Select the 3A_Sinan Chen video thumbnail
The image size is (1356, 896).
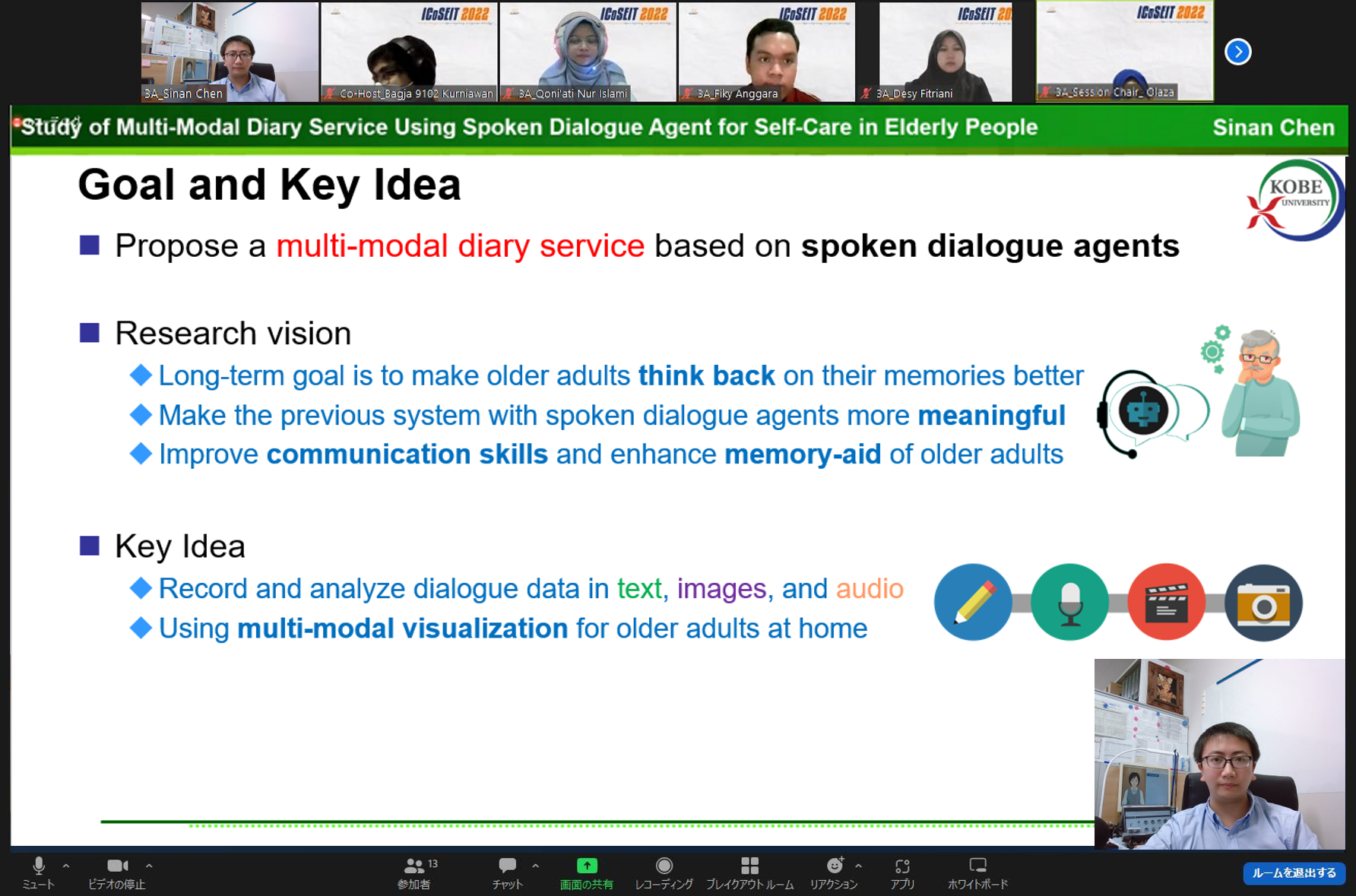click(230, 52)
